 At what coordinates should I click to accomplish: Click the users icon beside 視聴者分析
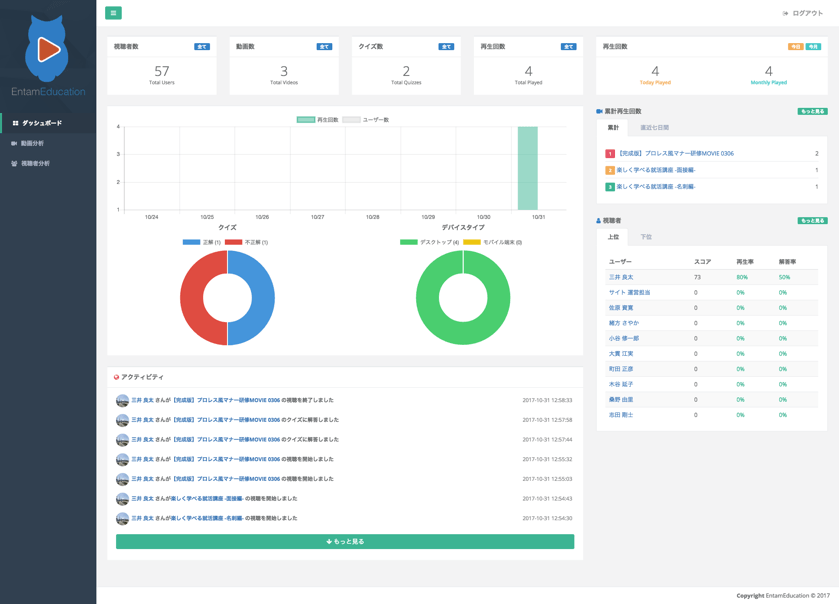(14, 163)
